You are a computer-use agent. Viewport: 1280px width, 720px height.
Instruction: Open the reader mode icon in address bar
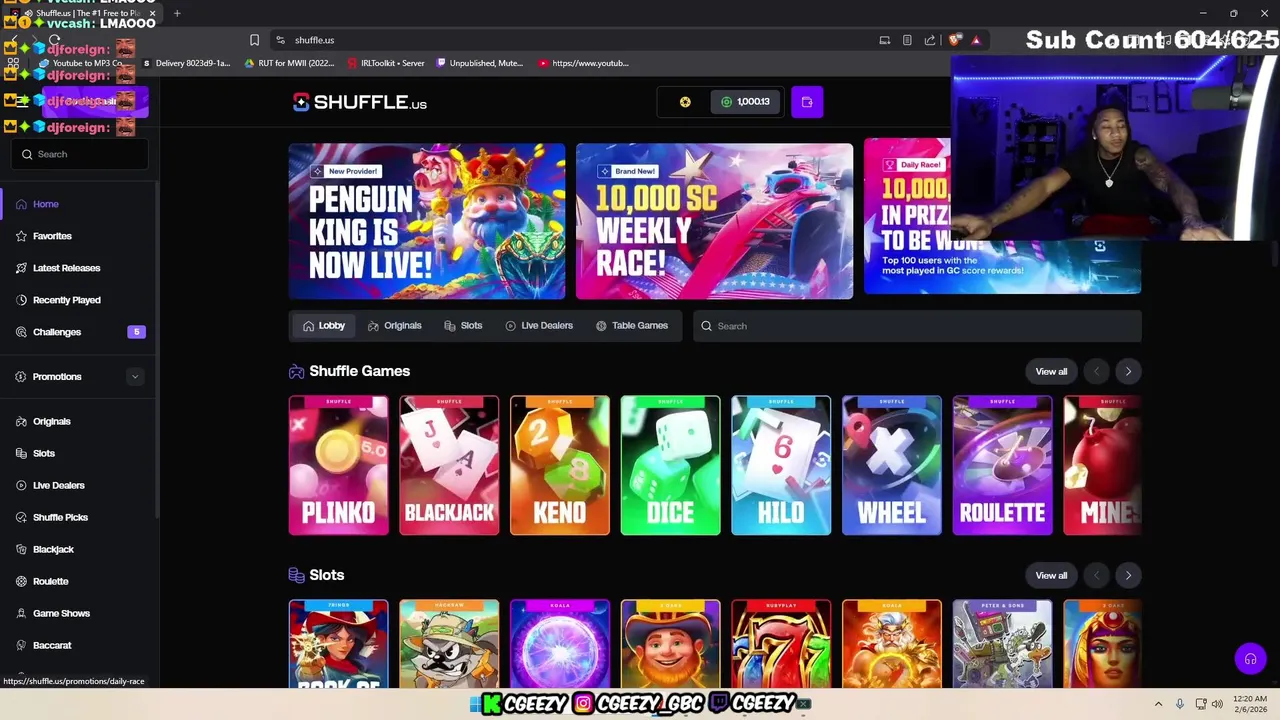[907, 40]
